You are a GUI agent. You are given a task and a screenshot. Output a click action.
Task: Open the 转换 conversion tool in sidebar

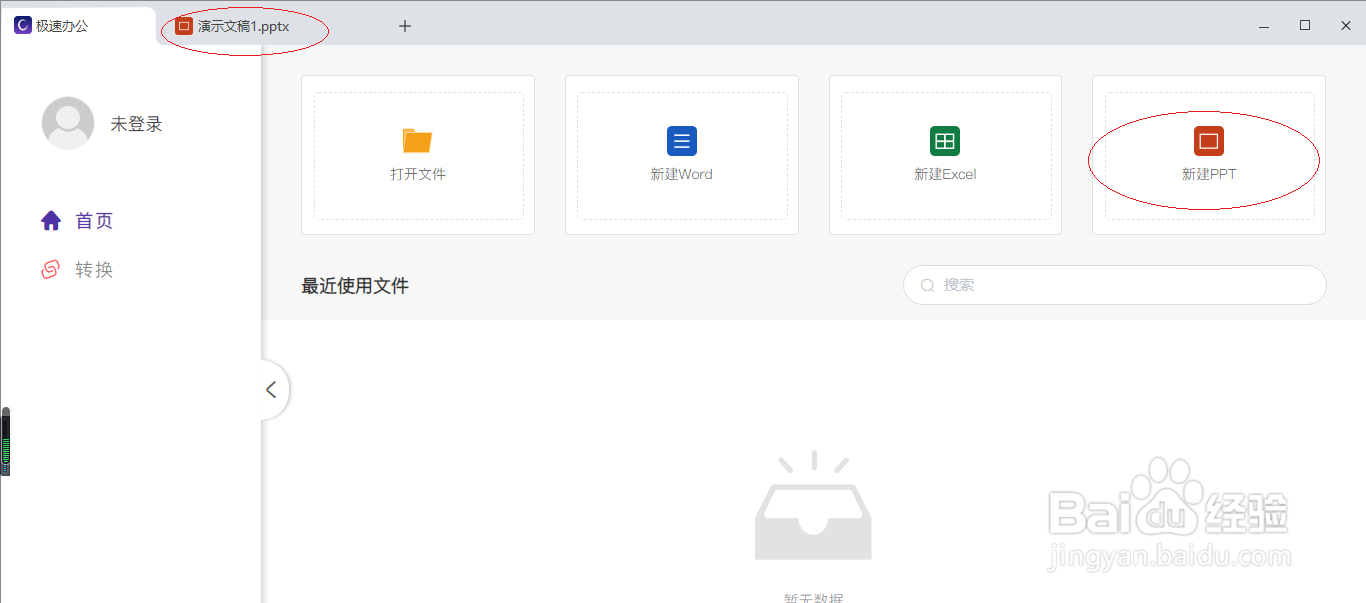pyautogui.click(x=51, y=268)
